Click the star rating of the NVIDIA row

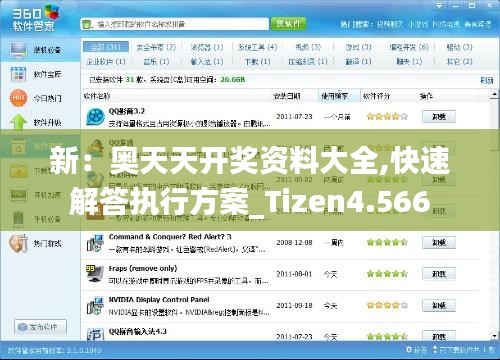(x=387, y=305)
